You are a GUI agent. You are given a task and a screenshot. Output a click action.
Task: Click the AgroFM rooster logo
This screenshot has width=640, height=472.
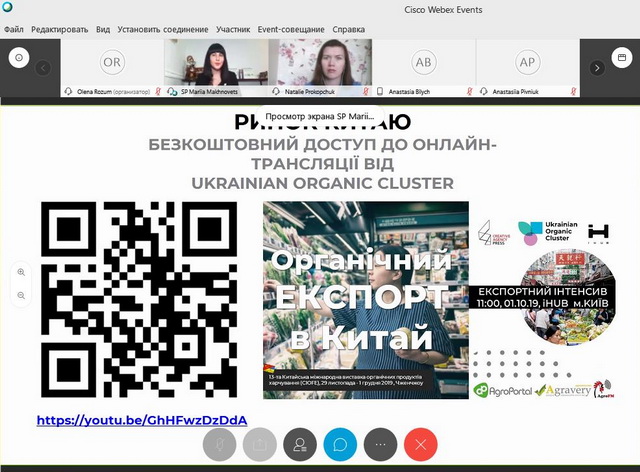coord(604,389)
